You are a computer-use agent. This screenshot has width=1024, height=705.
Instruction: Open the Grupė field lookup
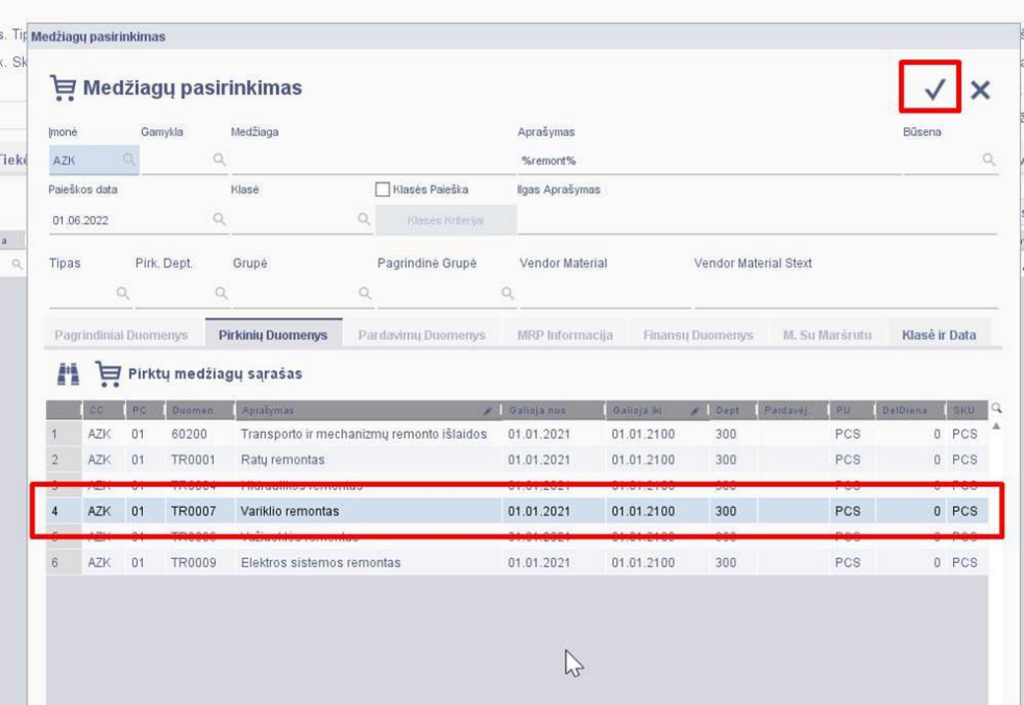364,293
